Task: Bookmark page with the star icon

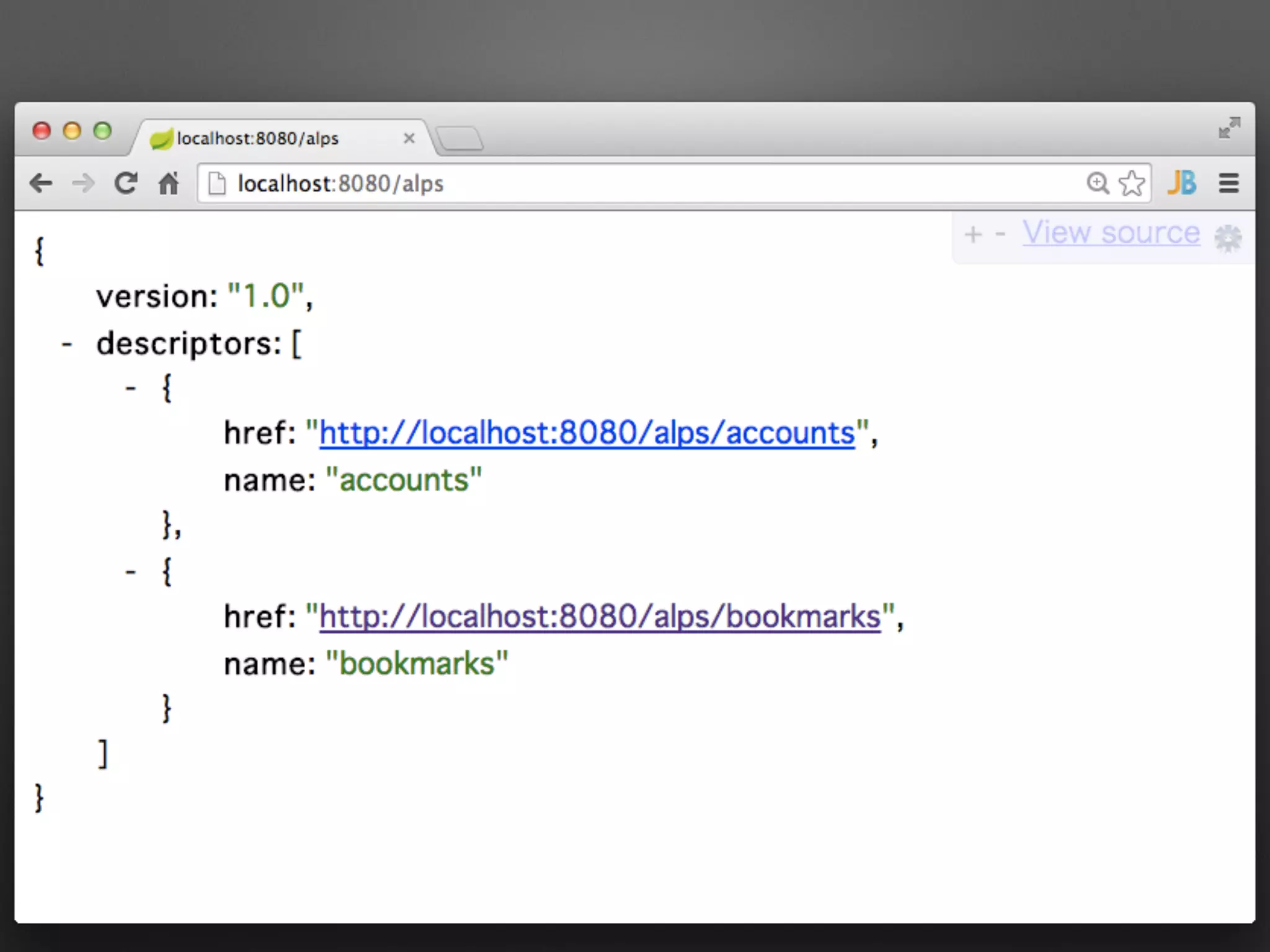Action: point(1132,183)
